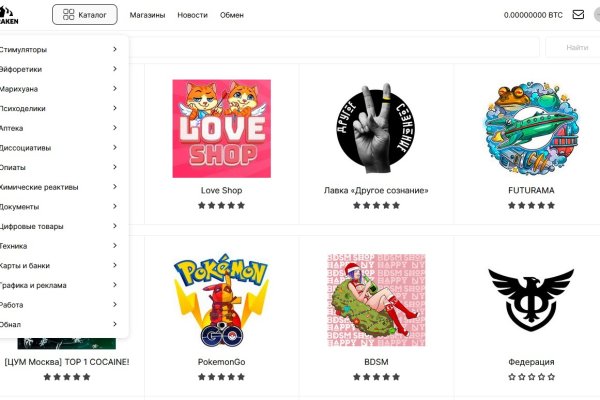Open the Love Shop logo image

click(x=221, y=128)
